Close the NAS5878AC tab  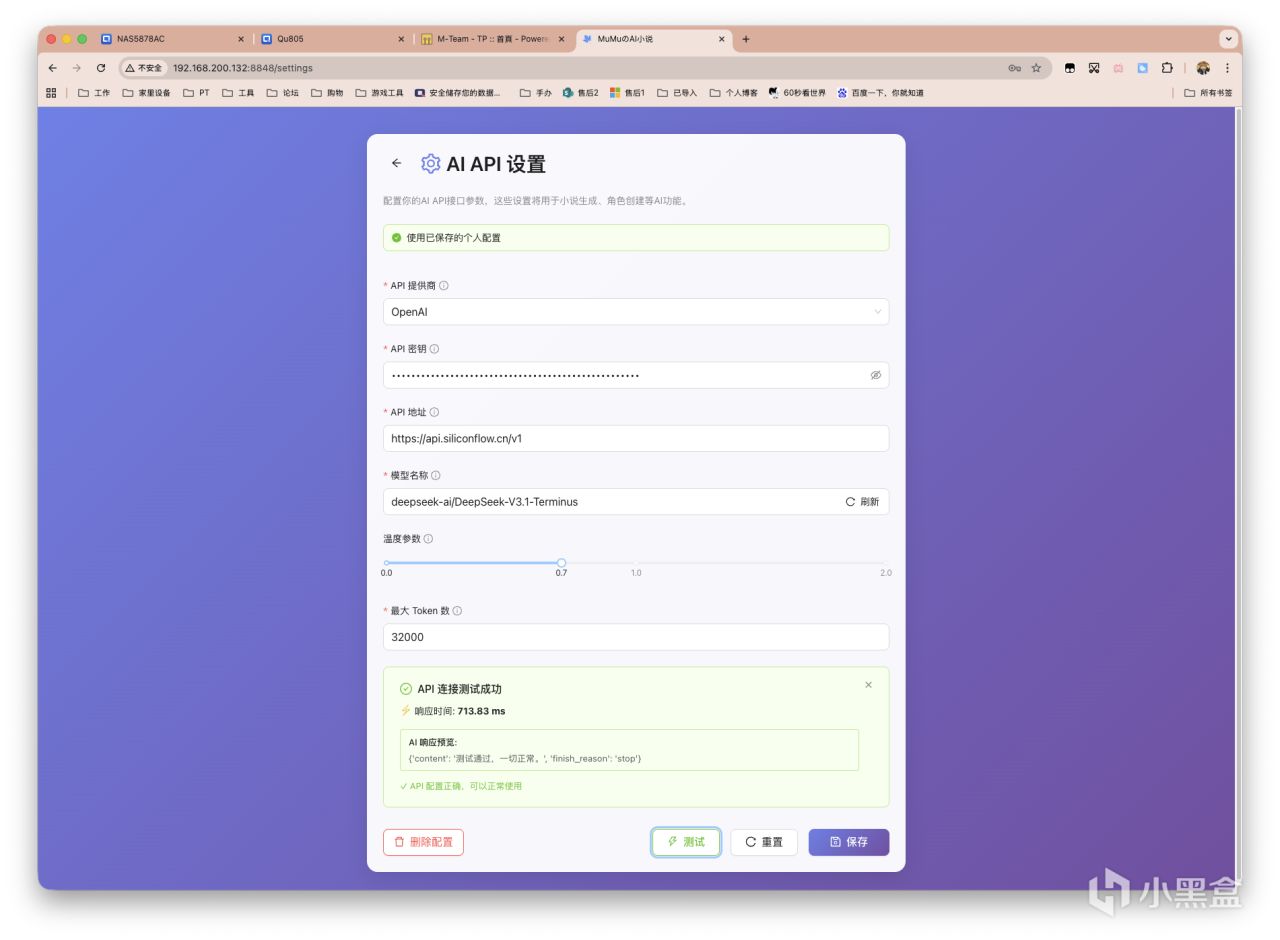click(x=241, y=39)
